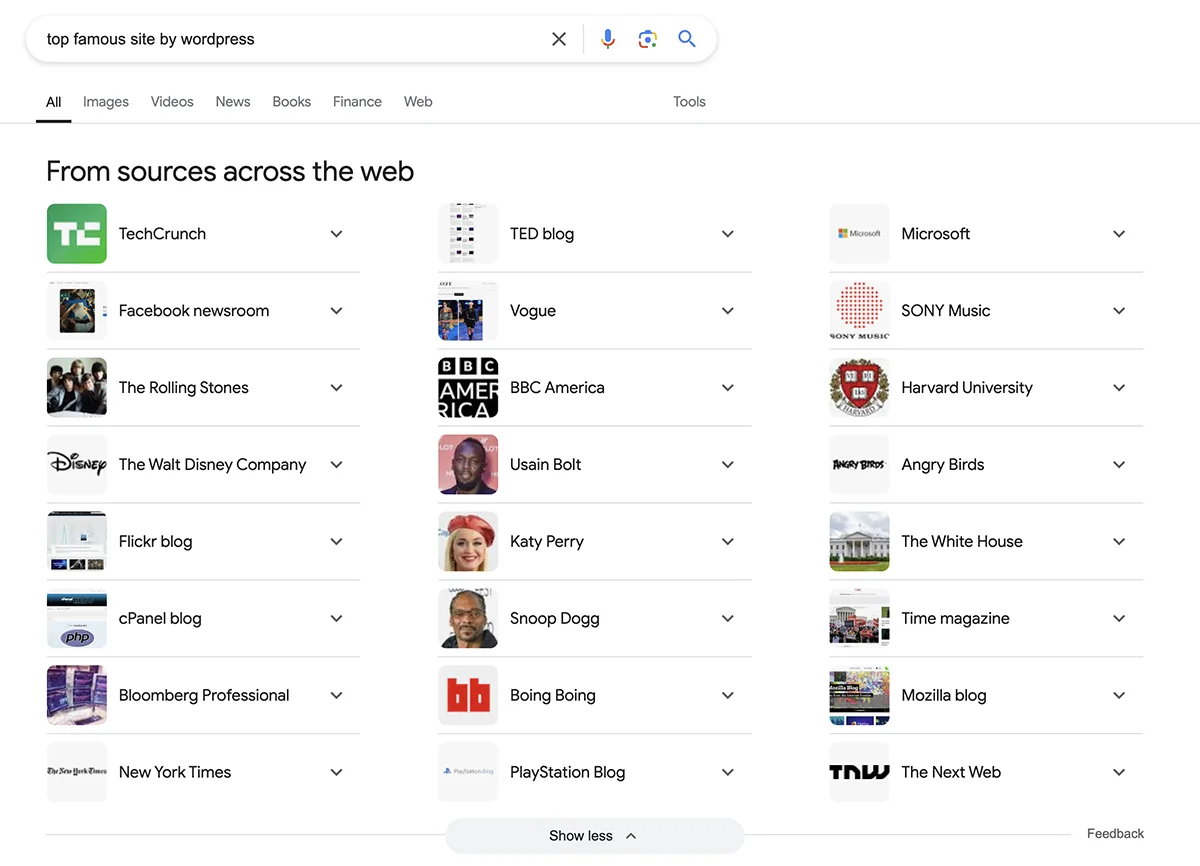Click the Flickr blog thumbnail

[x=77, y=542]
